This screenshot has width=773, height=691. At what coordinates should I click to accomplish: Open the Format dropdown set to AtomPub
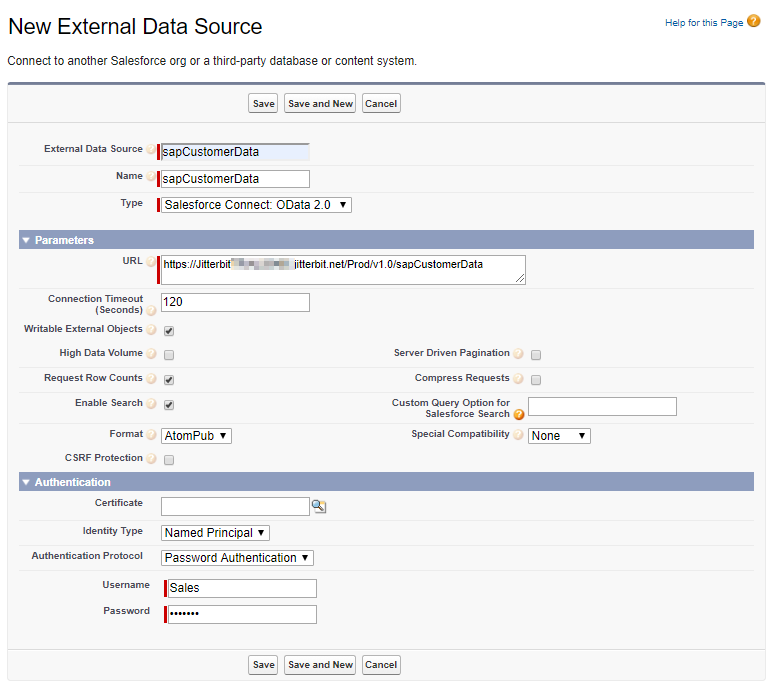pos(196,436)
